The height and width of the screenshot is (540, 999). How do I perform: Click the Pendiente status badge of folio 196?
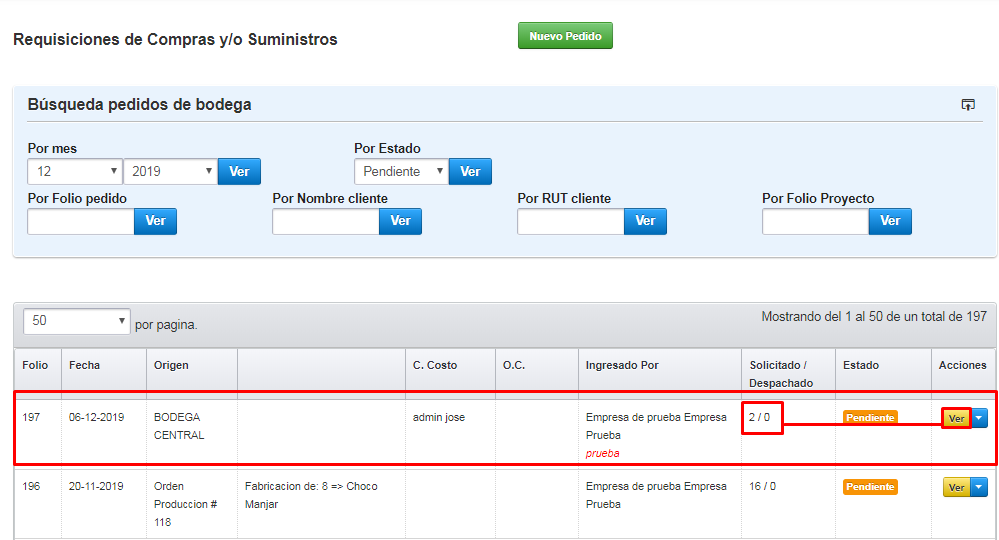coord(870,487)
